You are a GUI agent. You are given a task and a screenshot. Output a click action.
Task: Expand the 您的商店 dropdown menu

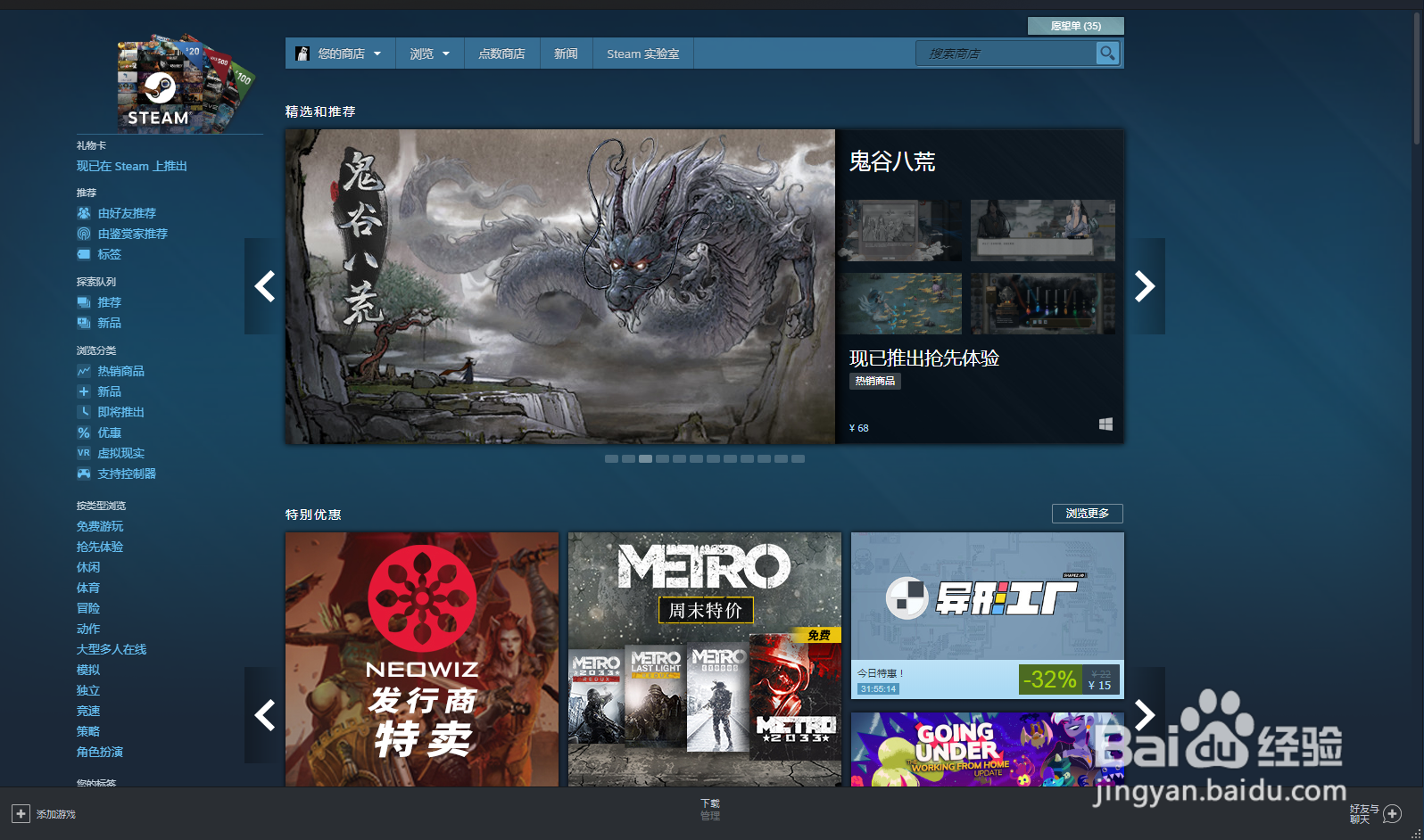[339, 54]
